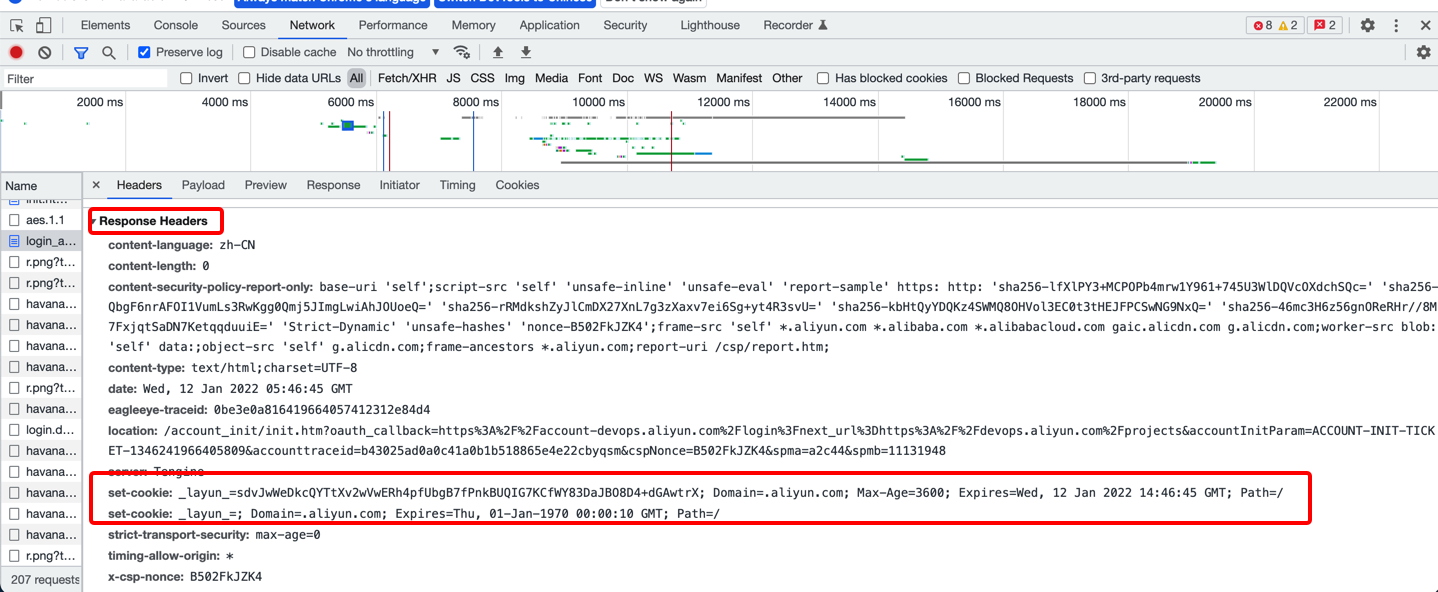
Task: Open the Application panel
Action: (x=549, y=25)
